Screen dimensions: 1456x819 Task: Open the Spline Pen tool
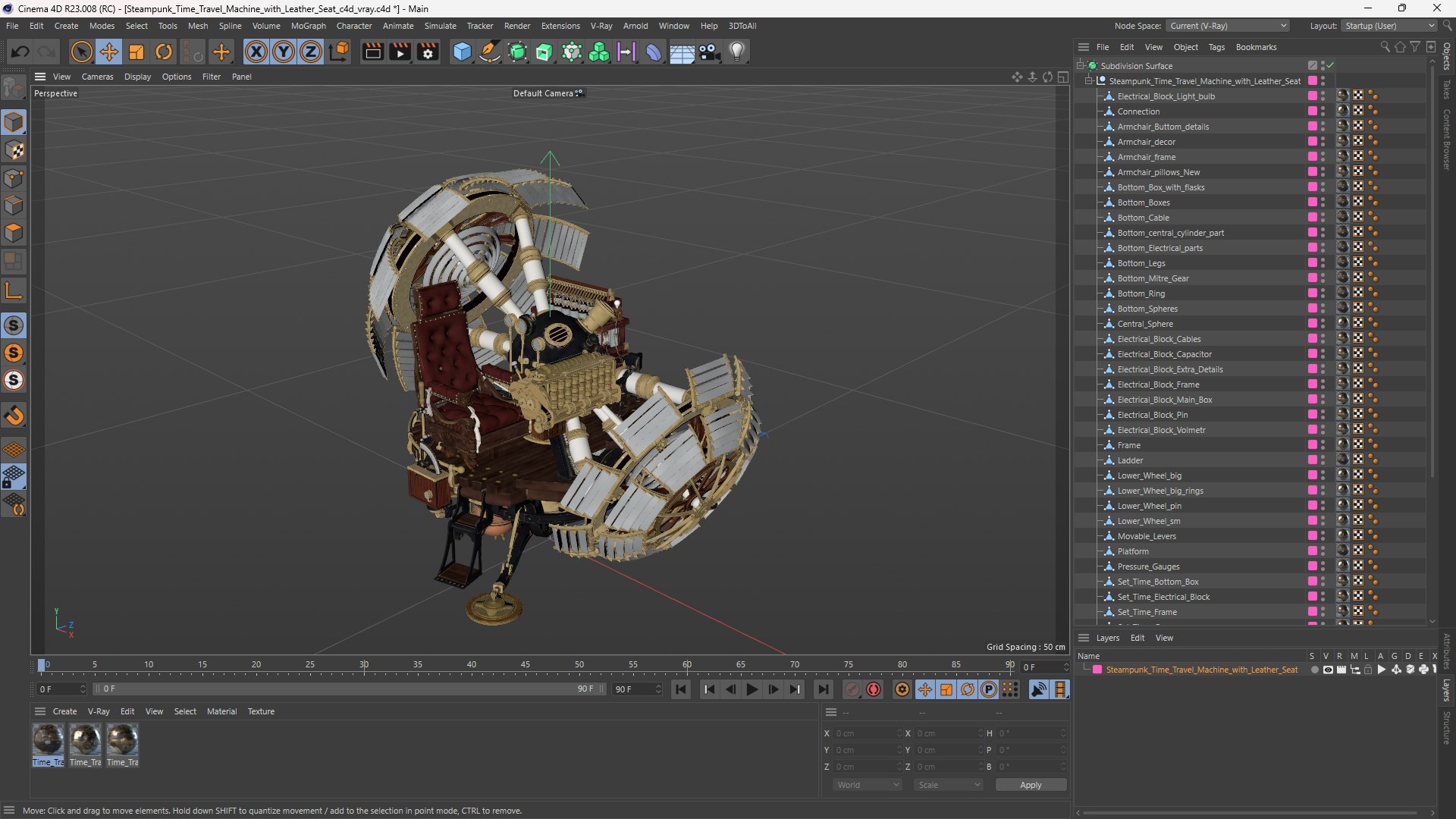pos(490,52)
